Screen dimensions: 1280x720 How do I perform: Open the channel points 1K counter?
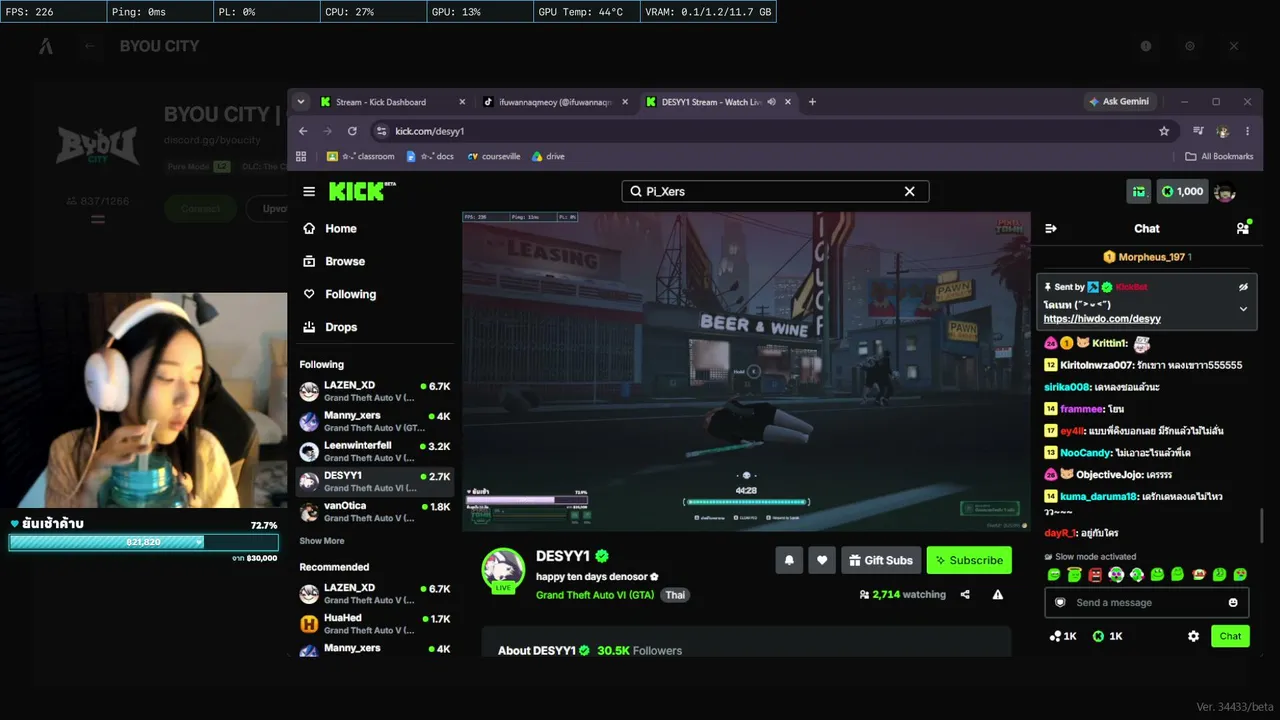pyautogui.click(x=1062, y=636)
